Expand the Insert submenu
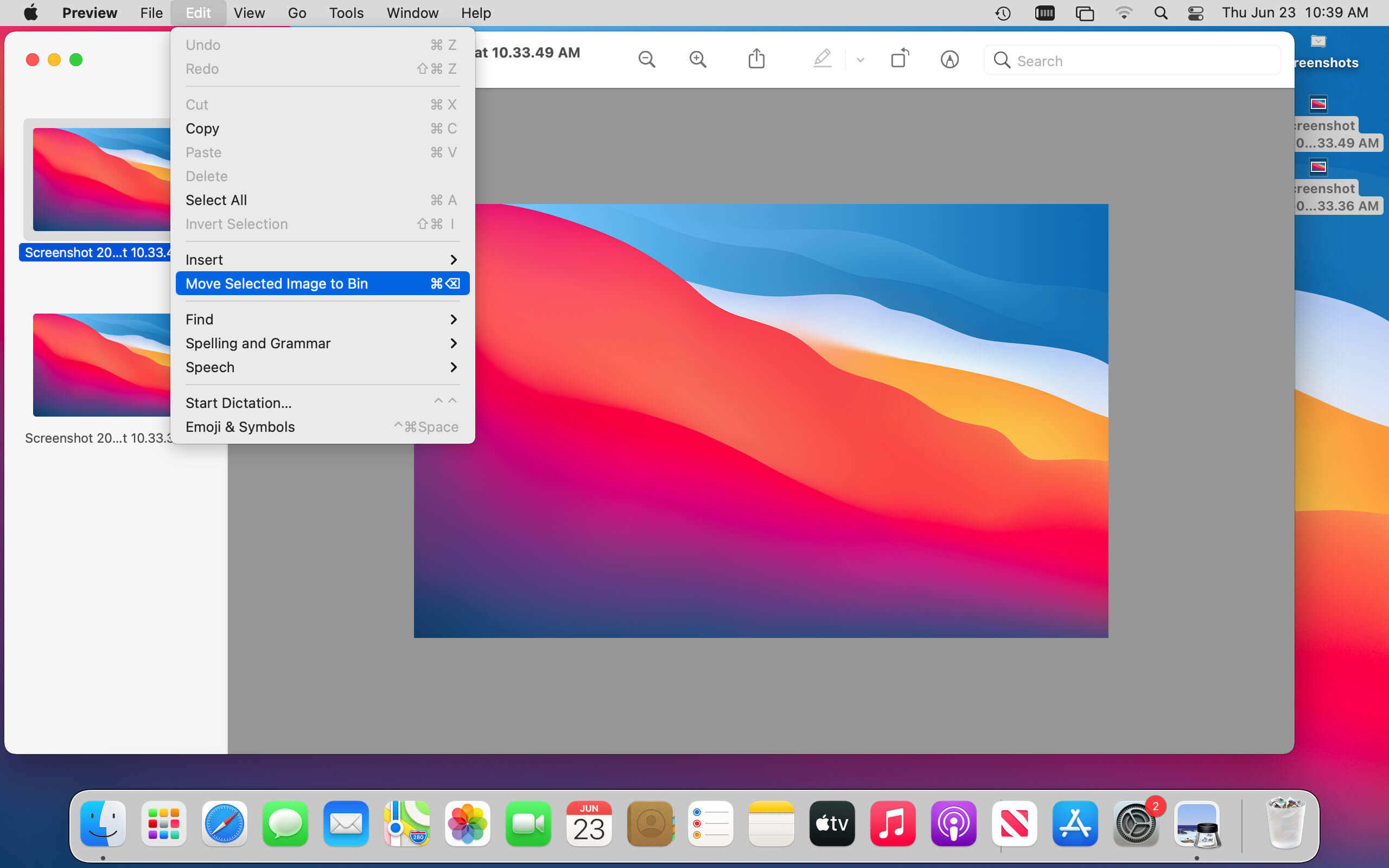 click(323, 260)
